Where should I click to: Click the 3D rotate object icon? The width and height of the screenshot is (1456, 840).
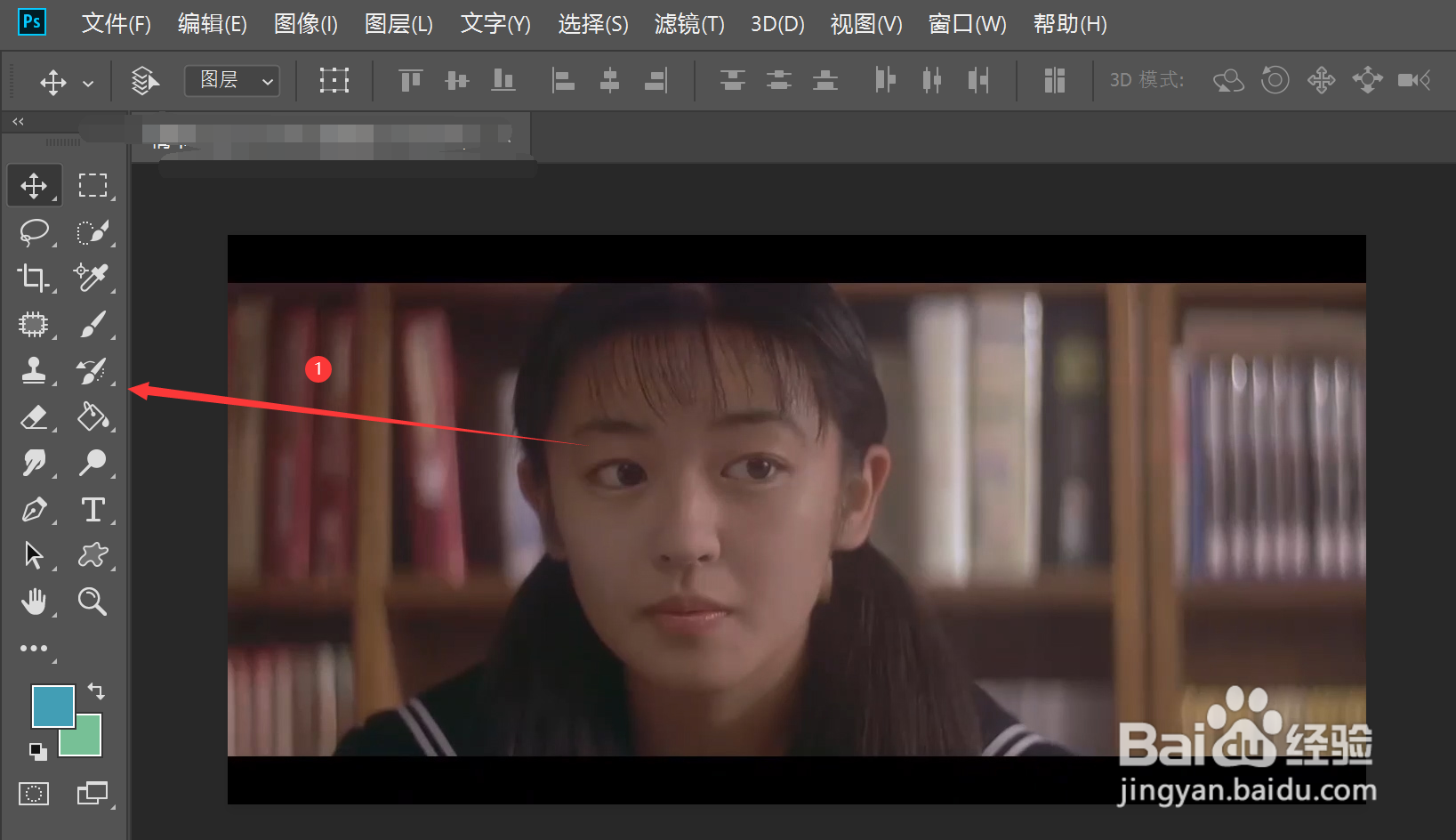coord(1228,81)
